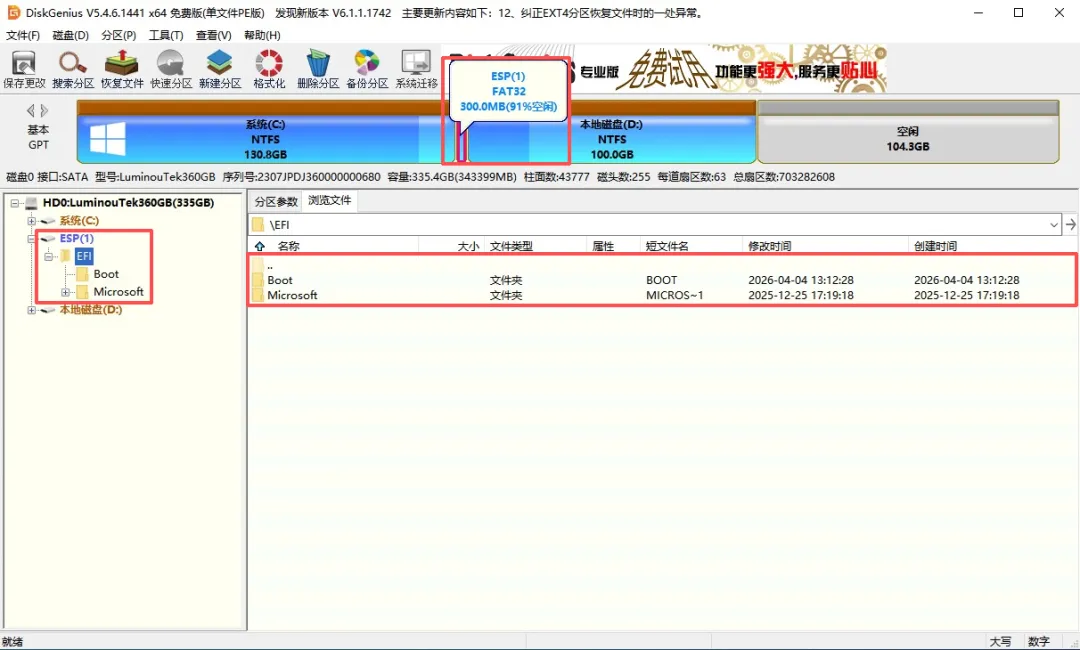Screen dimensions: 1080x650
Task: Click the 大写 status bar indicator
Action: 1000,642
